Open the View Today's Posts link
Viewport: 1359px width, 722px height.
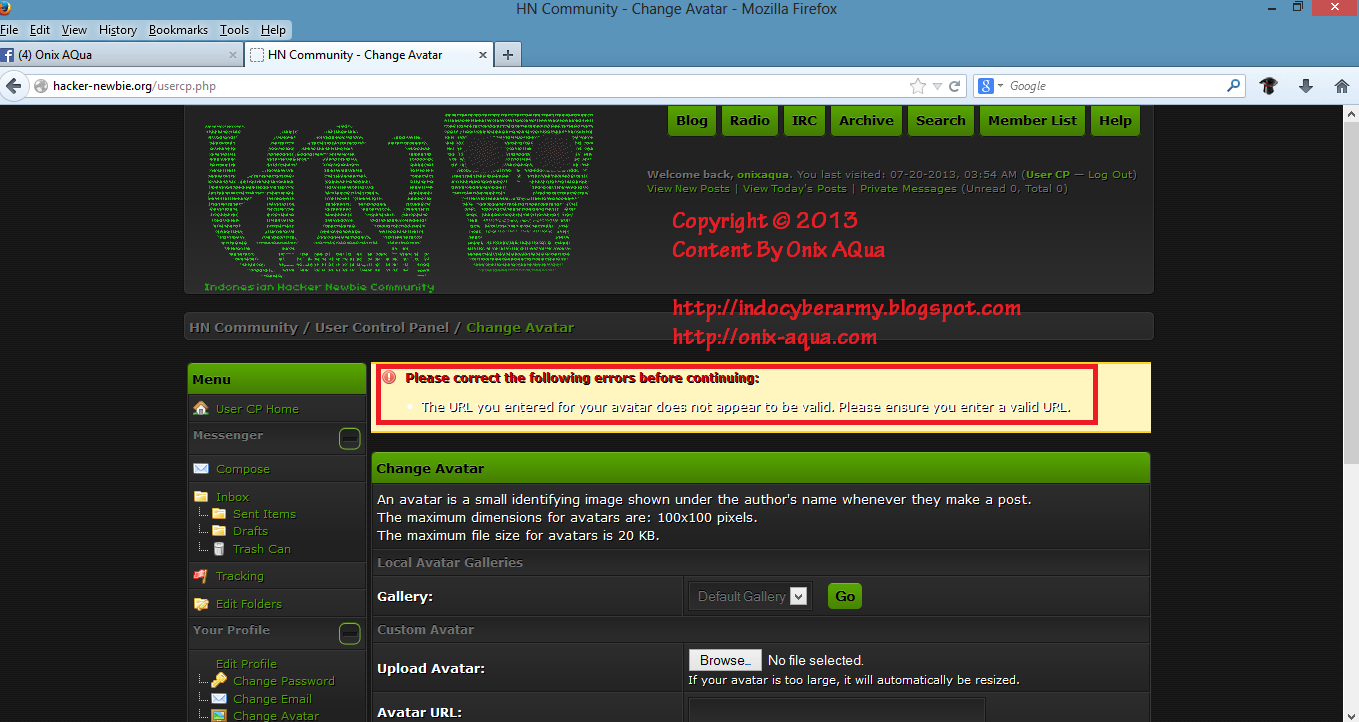tap(794, 188)
